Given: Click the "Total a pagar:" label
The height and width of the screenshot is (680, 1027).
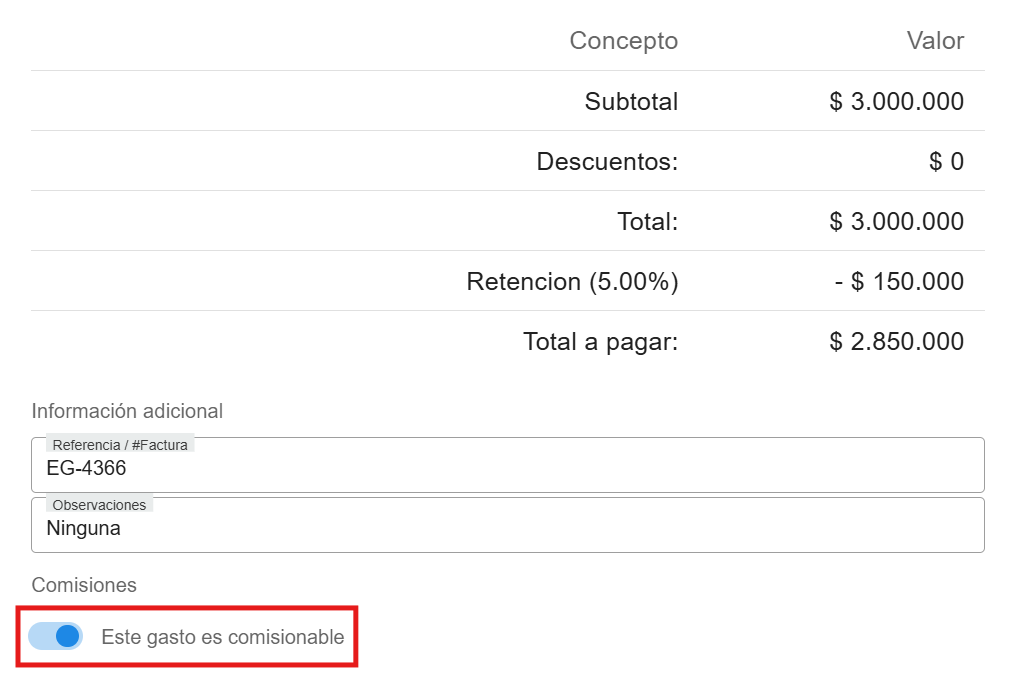Looking at the screenshot, I should pyautogui.click(x=600, y=341).
